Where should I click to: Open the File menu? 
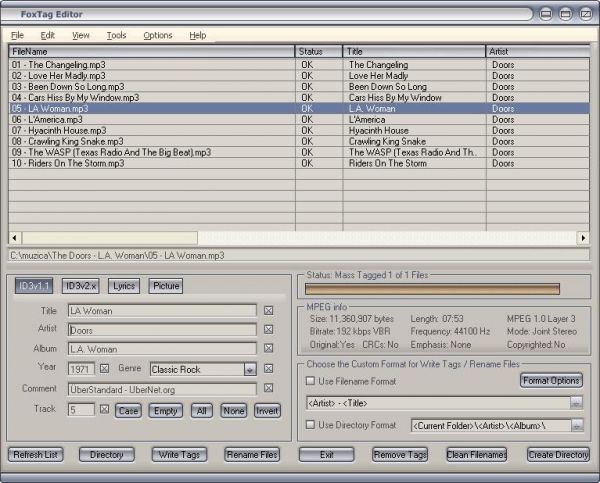(17, 35)
